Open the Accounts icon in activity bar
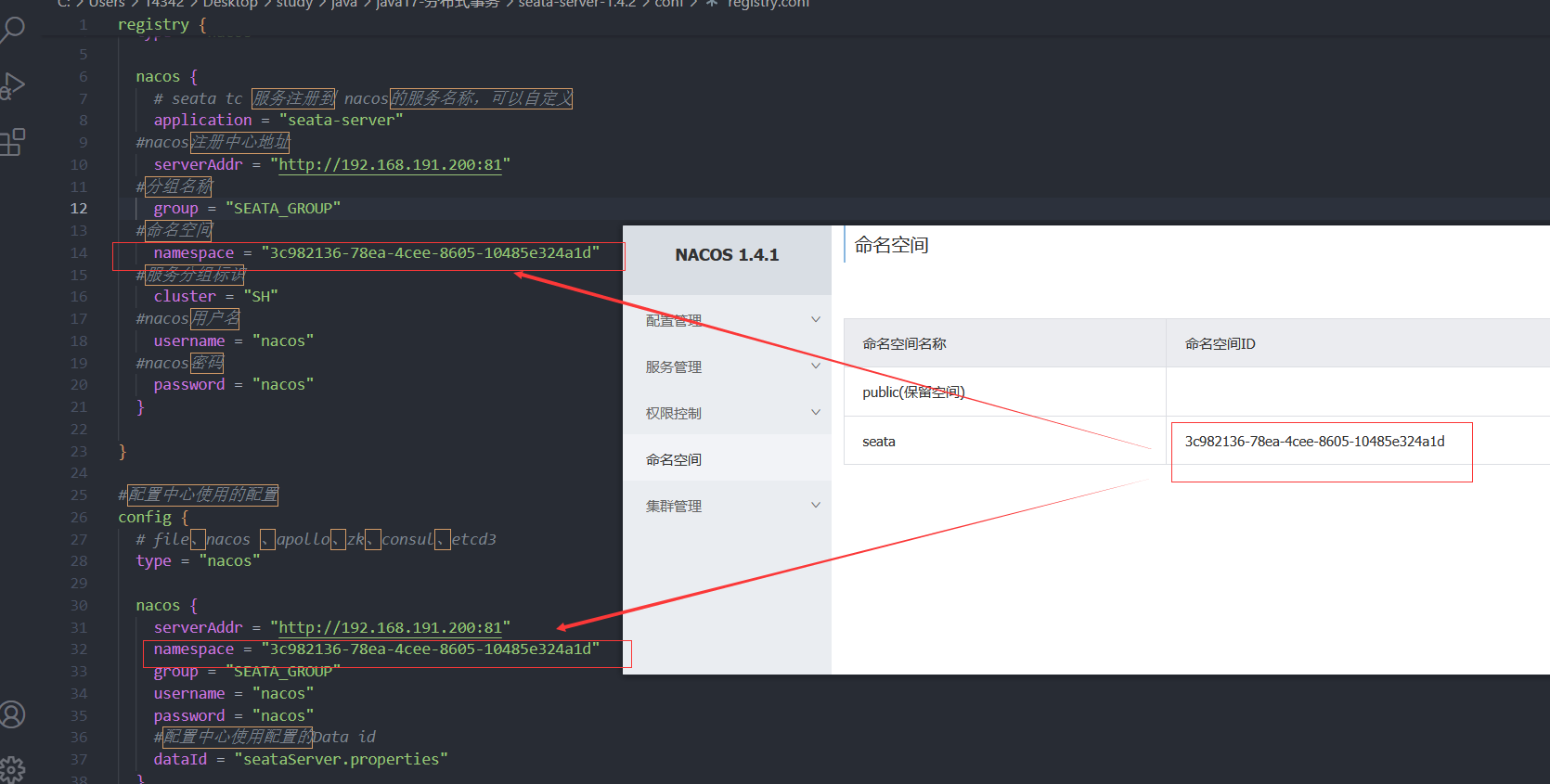Viewport: 1550px width, 784px height. click(x=12, y=714)
